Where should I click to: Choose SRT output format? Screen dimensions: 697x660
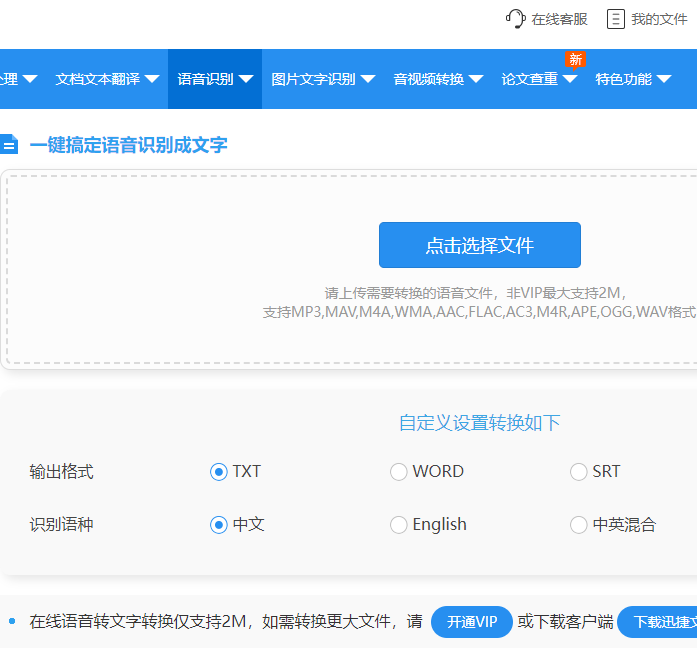[579, 472]
